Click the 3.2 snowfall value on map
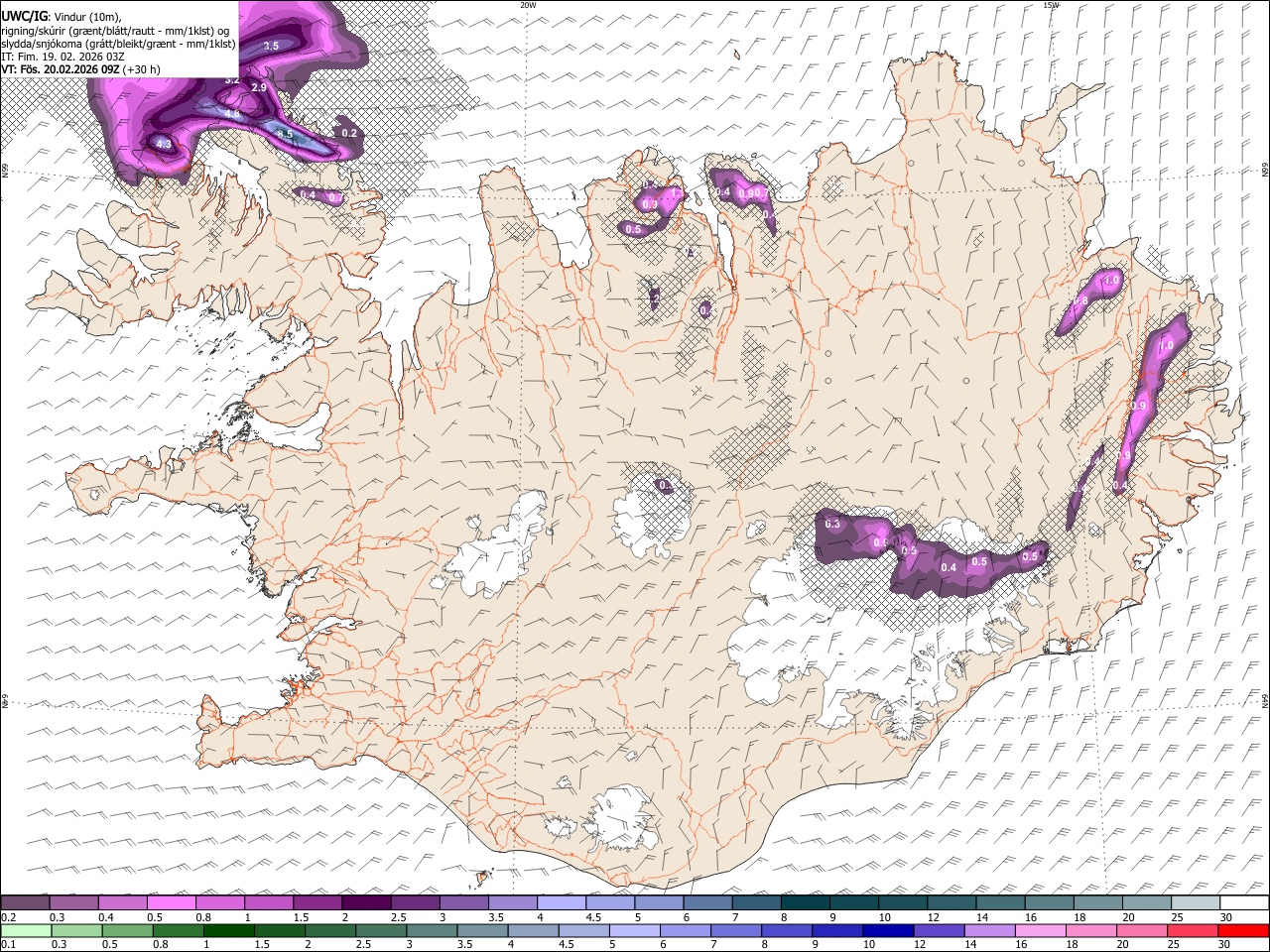The width and height of the screenshot is (1270, 952). pyautogui.click(x=232, y=79)
